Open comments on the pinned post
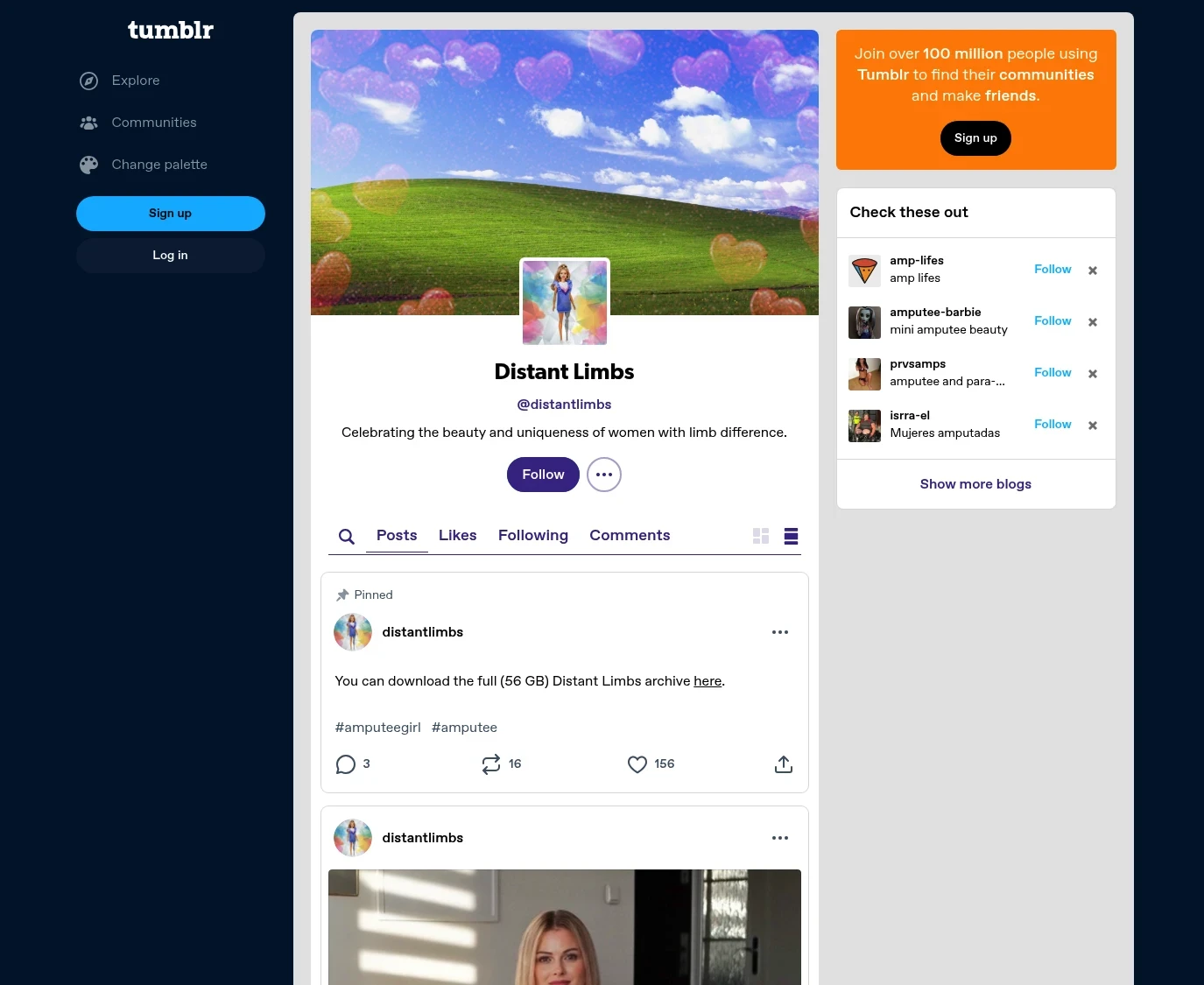The height and width of the screenshot is (985, 1204). [x=346, y=764]
